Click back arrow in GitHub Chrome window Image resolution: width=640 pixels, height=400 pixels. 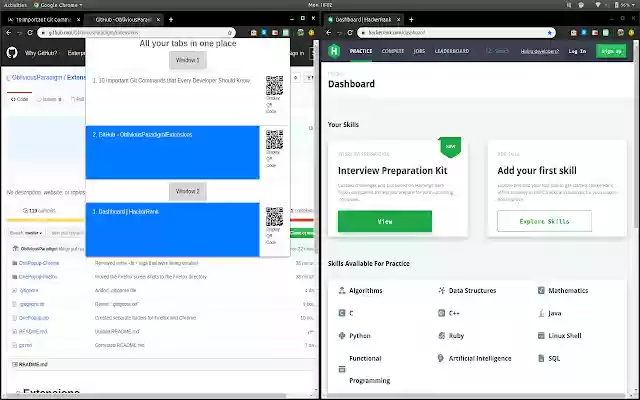coord(9,32)
